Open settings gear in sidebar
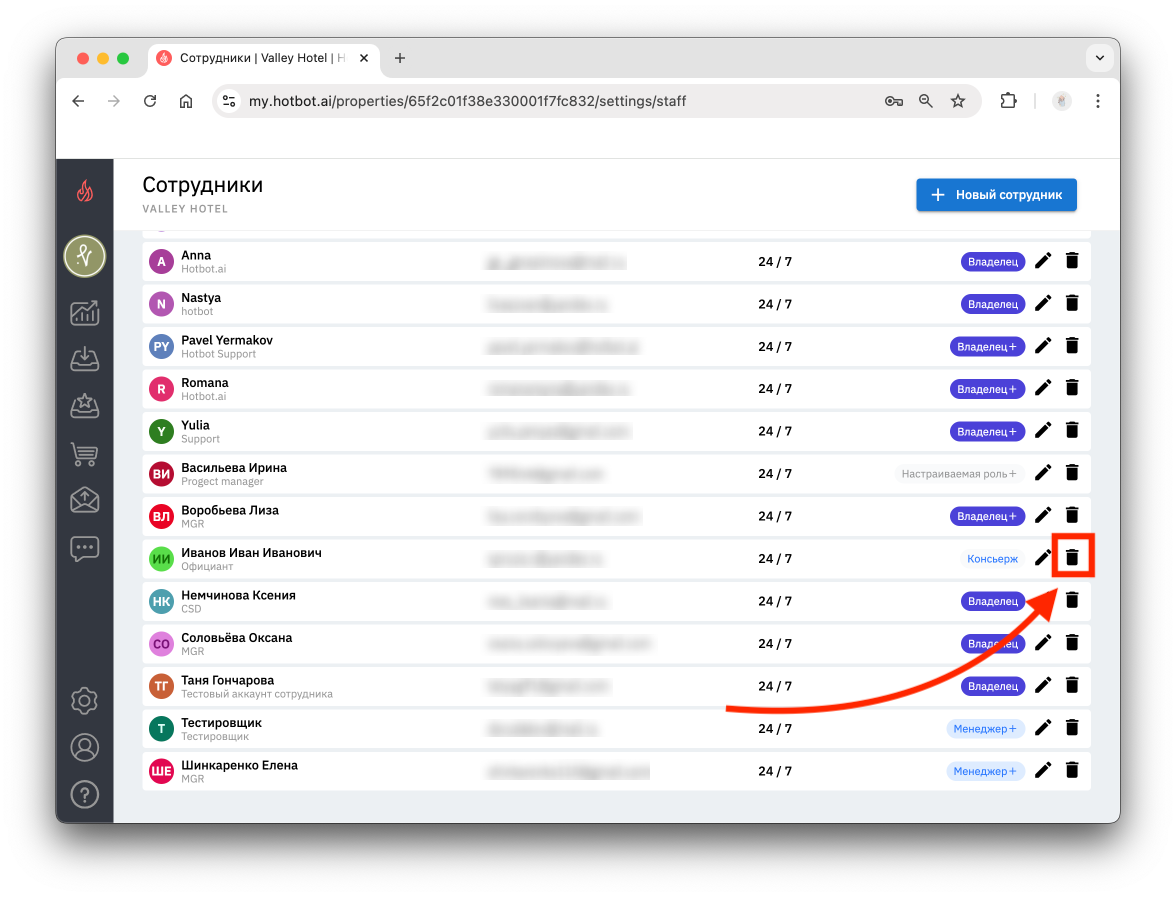Viewport: 1176px width, 897px height. click(x=85, y=700)
